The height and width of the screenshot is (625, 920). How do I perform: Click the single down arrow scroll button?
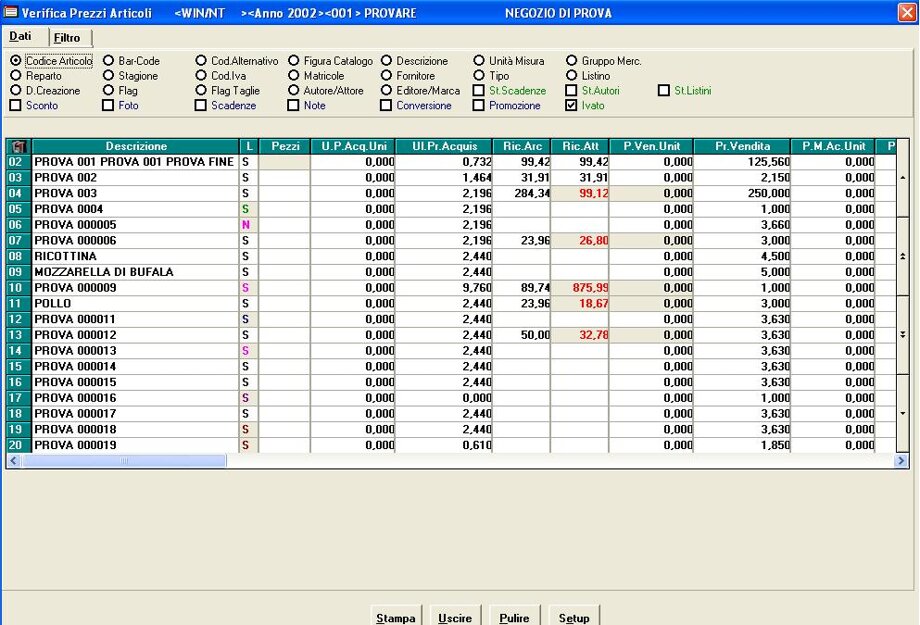pos(902,412)
